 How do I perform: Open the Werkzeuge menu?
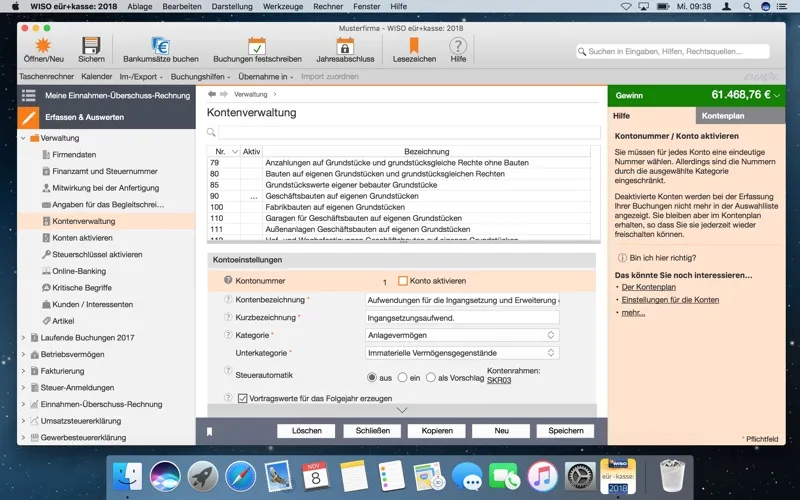[x=283, y=7]
